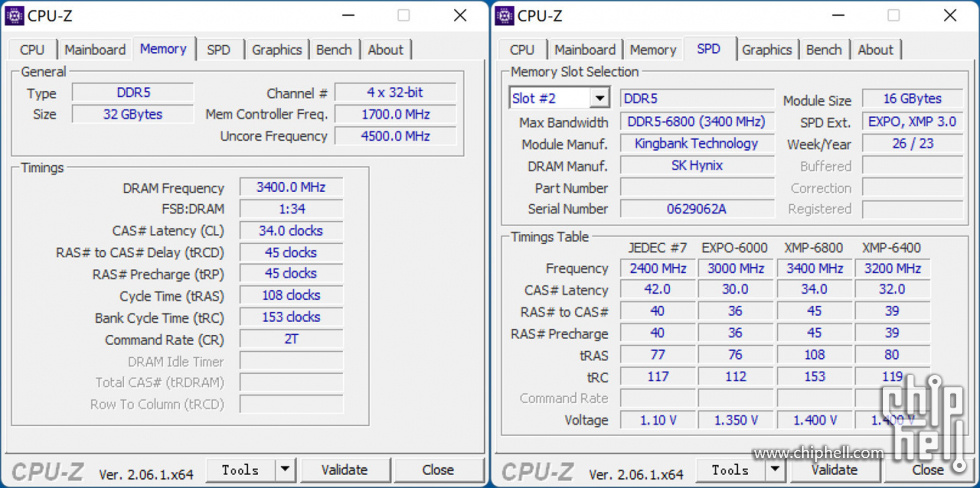Click the Close button at the bottom of the right window
This screenshot has width=980, height=488.
point(928,470)
